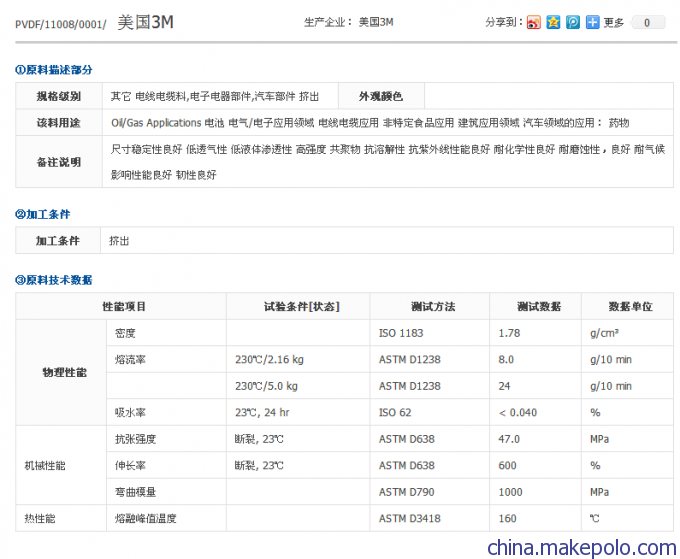Image resolution: width=680 pixels, height=559 pixels.
Task: Share to QQ Zone star icon
Action: tap(553, 22)
